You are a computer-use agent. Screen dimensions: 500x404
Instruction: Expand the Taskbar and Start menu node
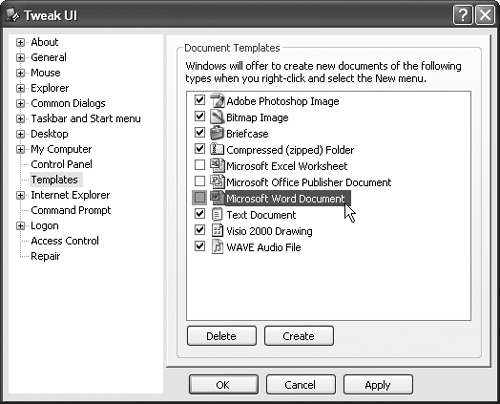(20, 119)
